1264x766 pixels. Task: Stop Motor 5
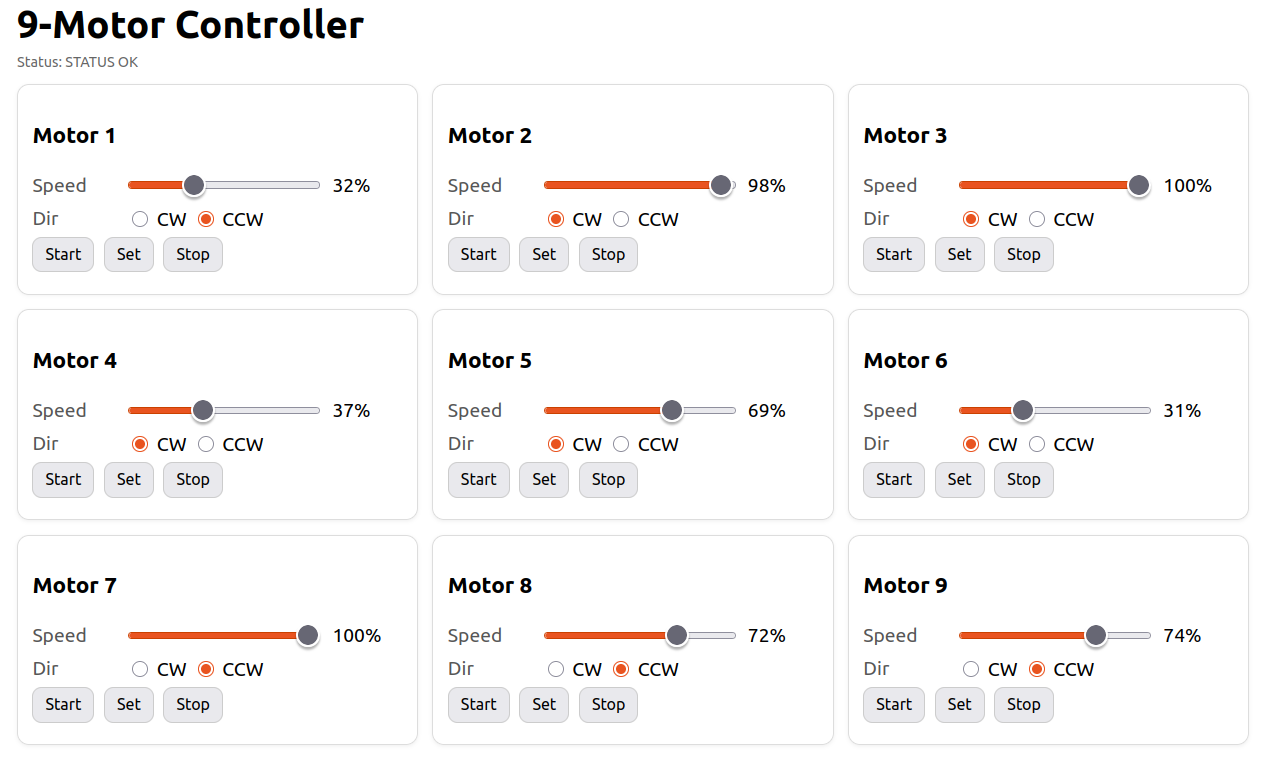tap(608, 479)
